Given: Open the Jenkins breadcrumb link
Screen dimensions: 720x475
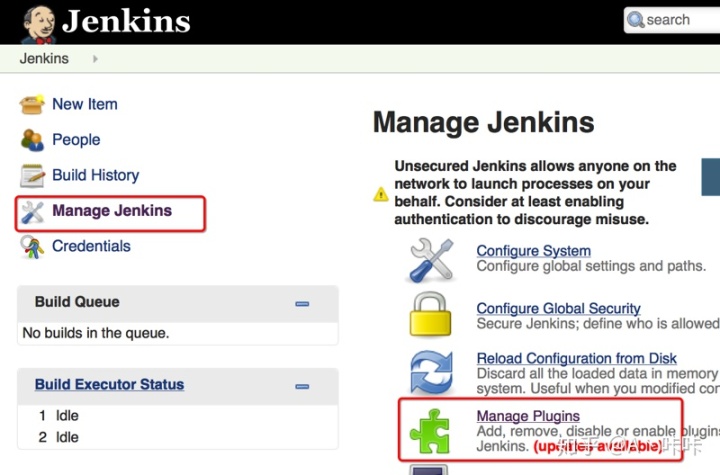Looking at the screenshot, I should [44, 59].
